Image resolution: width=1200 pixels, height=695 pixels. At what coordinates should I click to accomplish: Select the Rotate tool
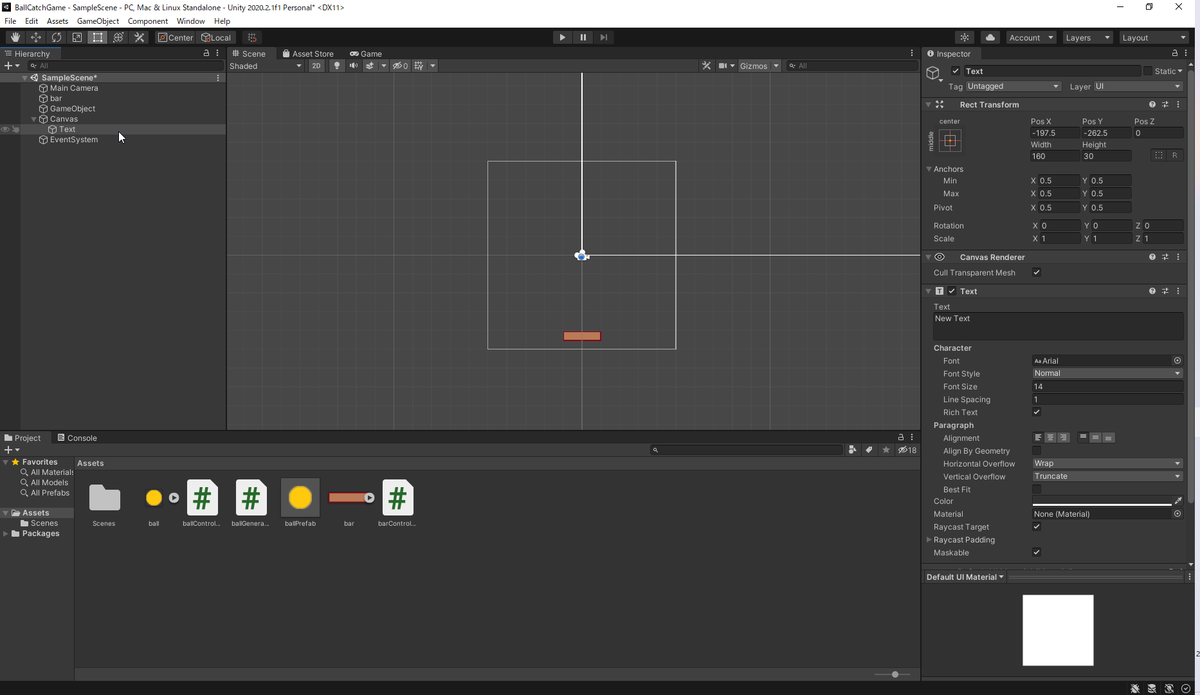[x=56, y=37]
